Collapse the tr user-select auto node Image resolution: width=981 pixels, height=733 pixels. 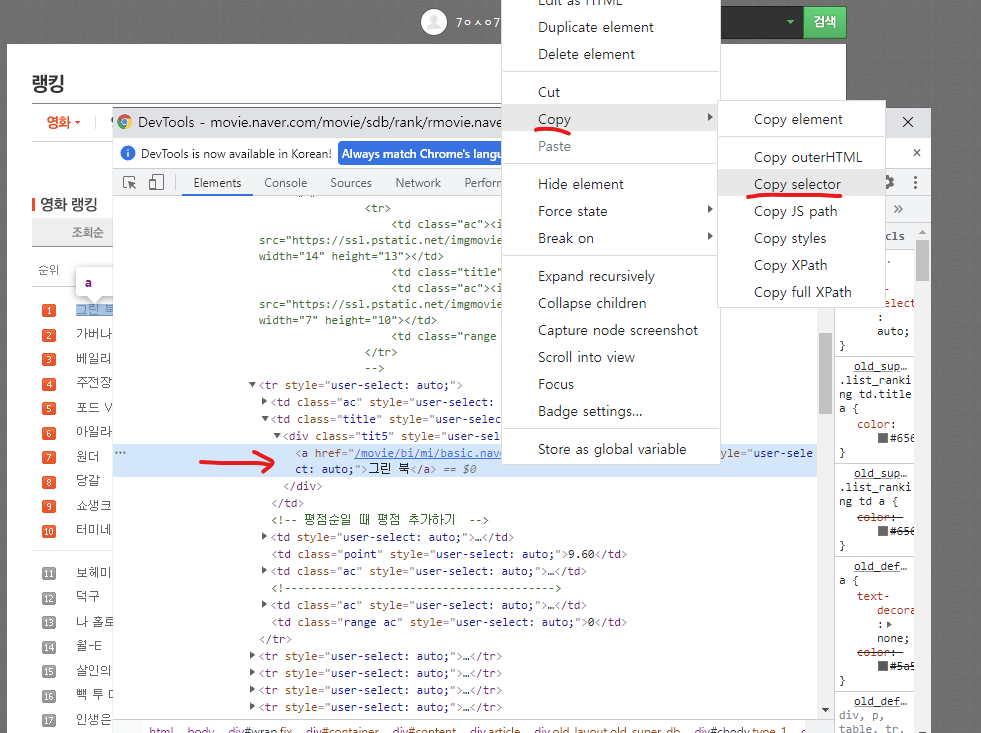252,385
